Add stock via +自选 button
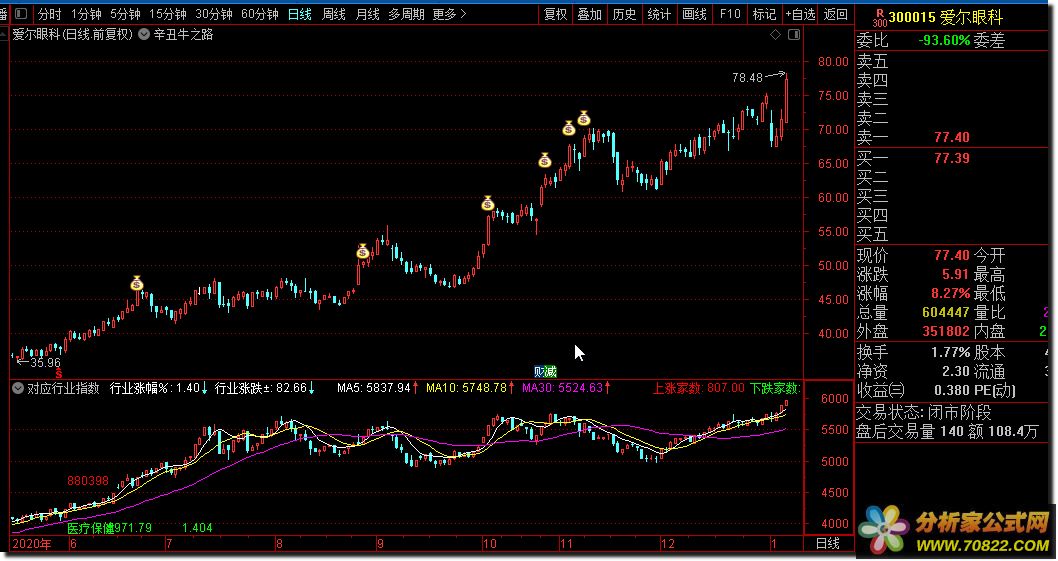Viewport: 1058px width, 561px height. [x=800, y=14]
